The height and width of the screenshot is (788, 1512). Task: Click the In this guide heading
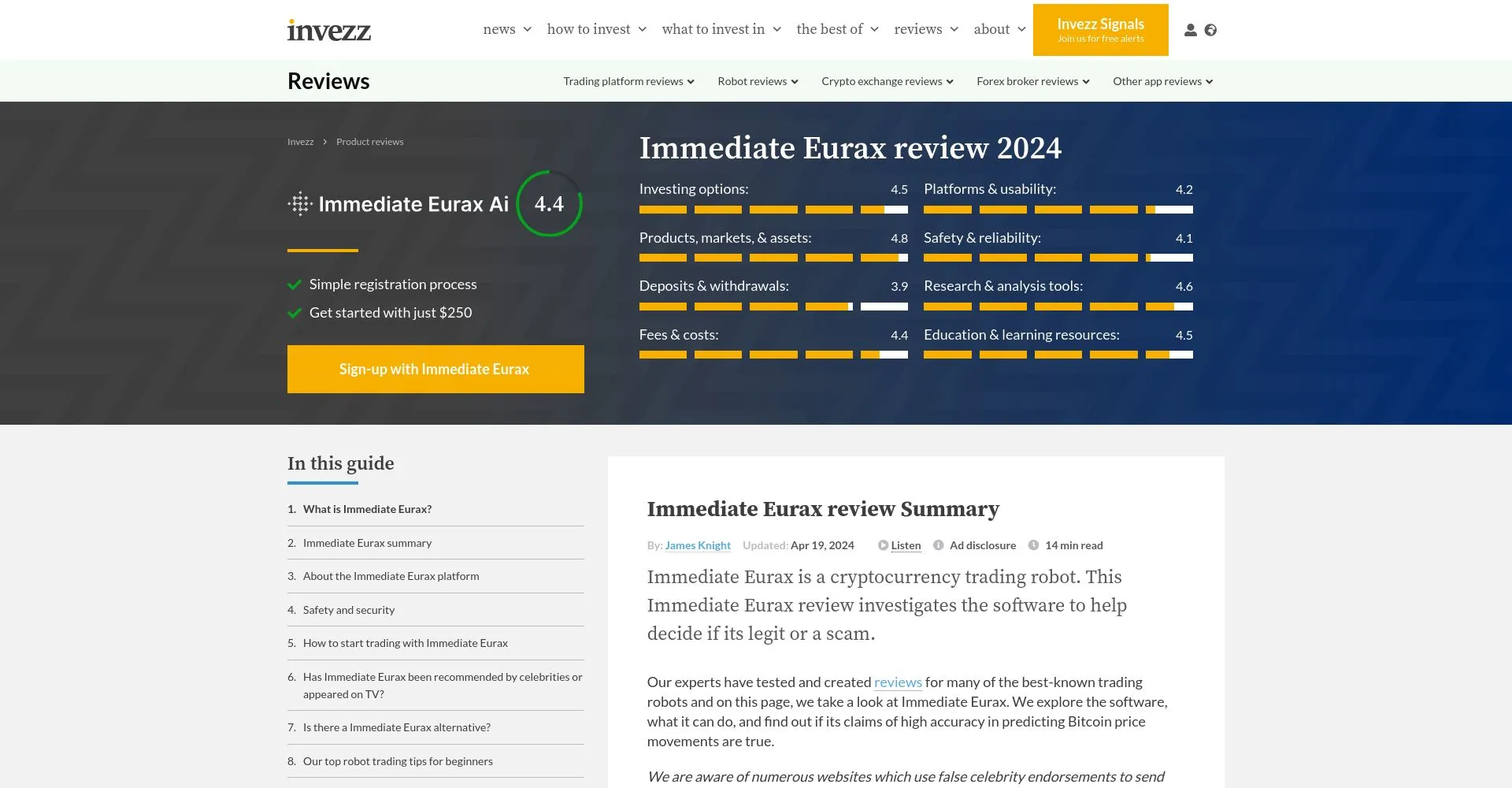click(341, 463)
